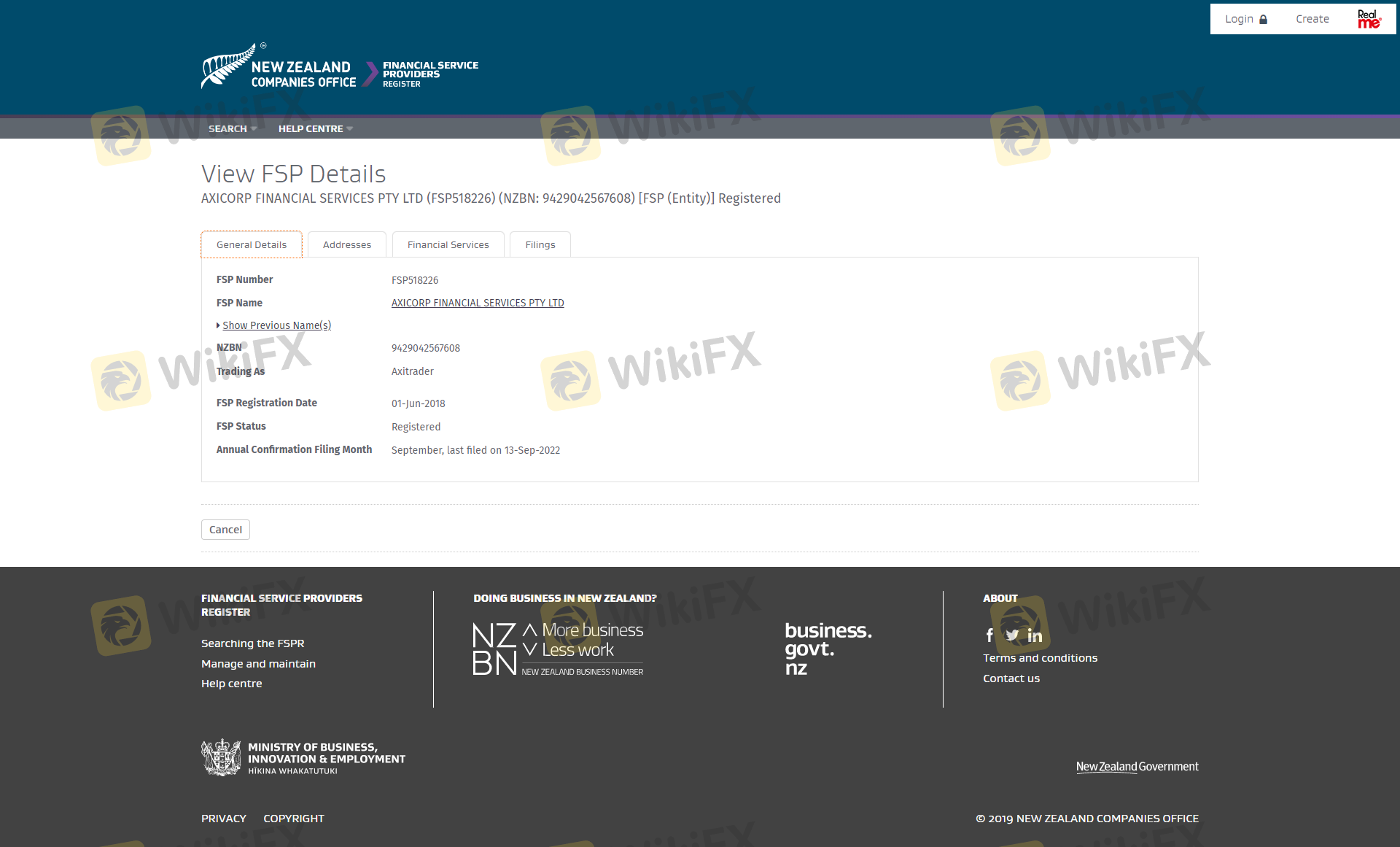Click the RealMe logo icon
Screen dimensions: 1400x847
point(1369,19)
